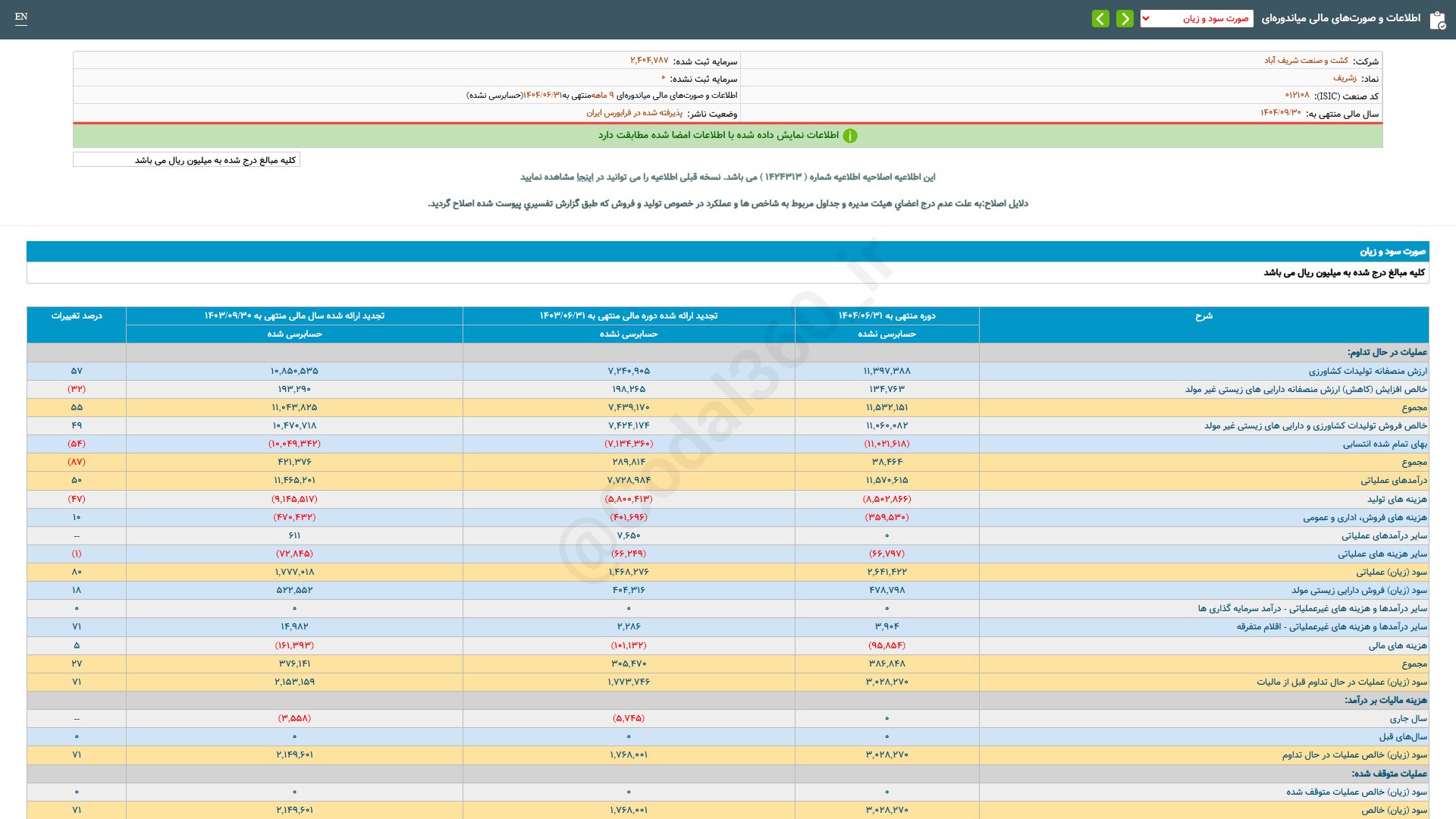Click the درصد تغییرات column header
Screen dimensions: 1456x819
pyautogui.click(x=77, y=316)
